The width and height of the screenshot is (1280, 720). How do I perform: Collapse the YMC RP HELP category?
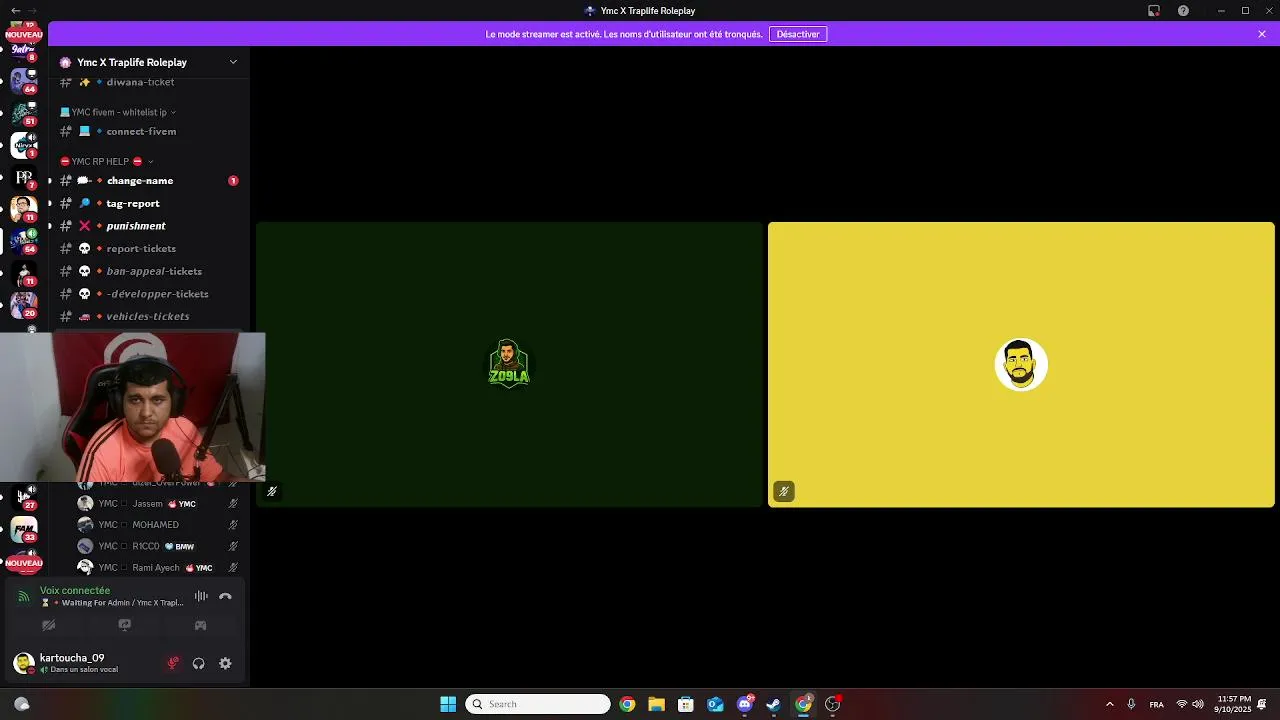point(107,161)
